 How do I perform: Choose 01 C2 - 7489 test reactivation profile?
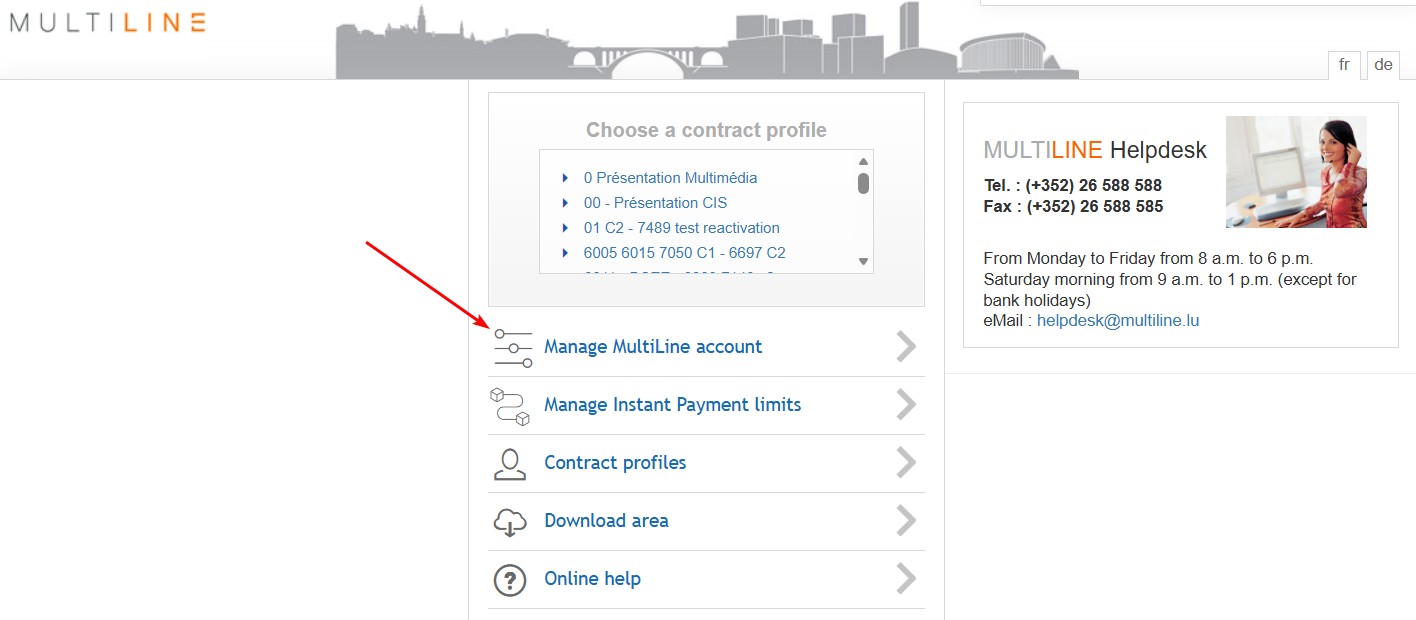coord(681,228)
